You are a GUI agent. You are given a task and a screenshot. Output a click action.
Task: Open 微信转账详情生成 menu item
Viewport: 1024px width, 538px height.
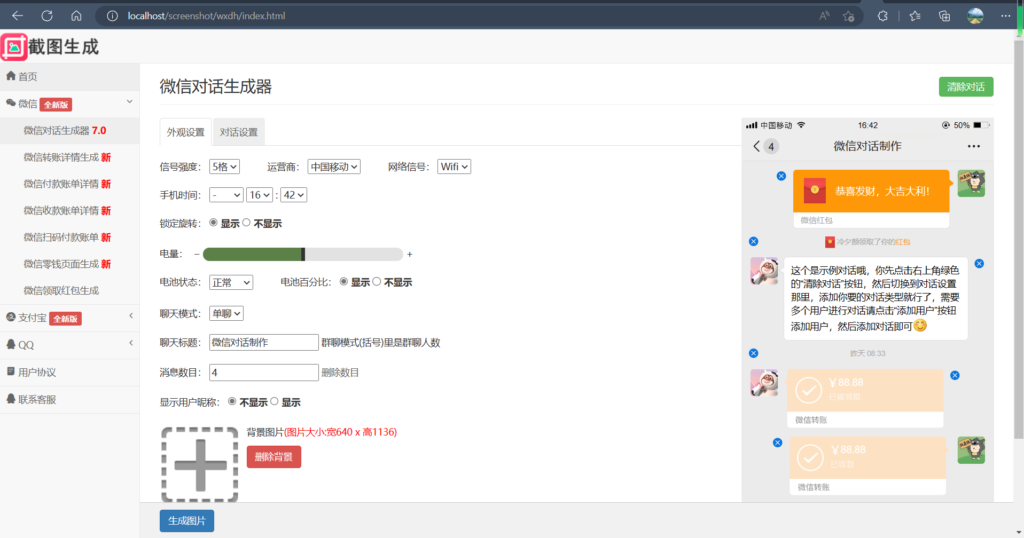[x=70, y=157]
